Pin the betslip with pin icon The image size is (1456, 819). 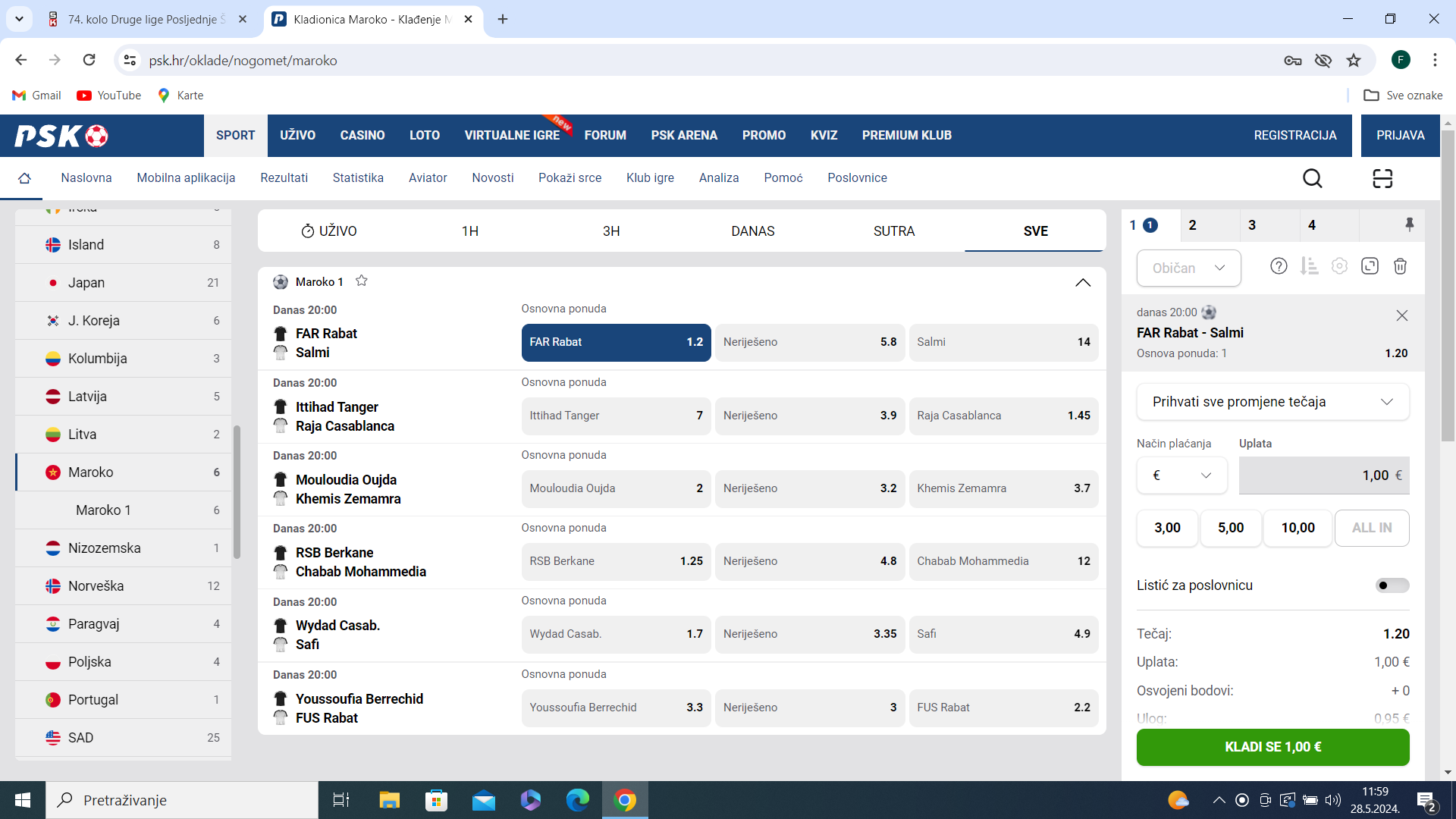coord(1409,224)
